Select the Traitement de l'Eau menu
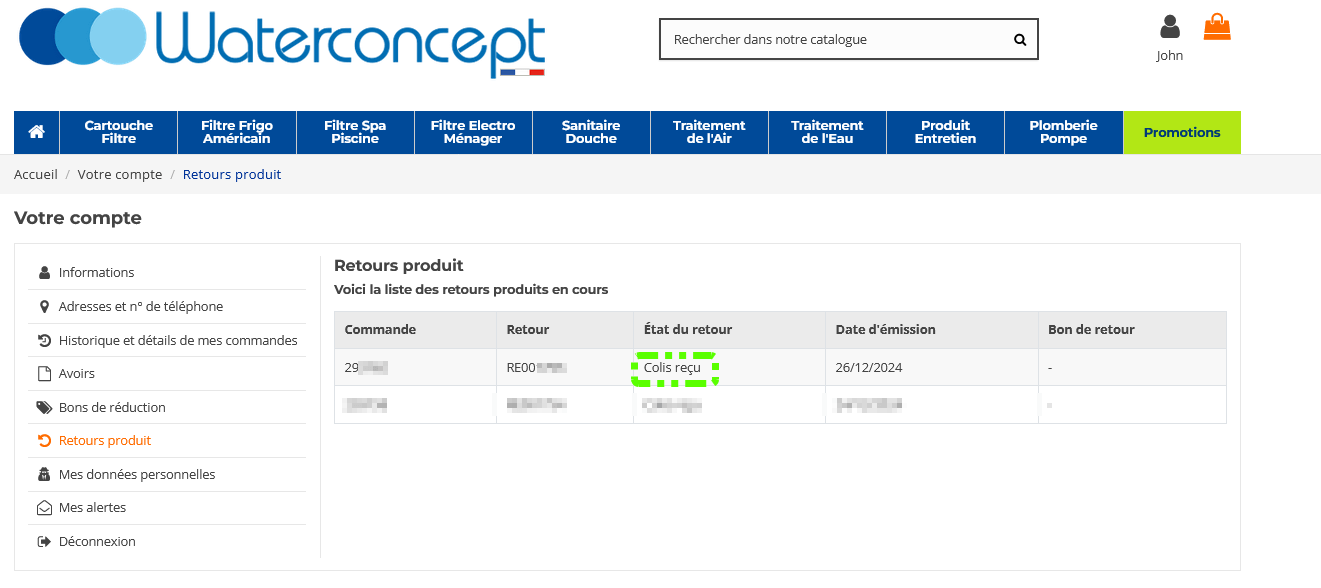The width and height of the screenshot is (1321, 588). pyautogui.click(x=827, y=132)
